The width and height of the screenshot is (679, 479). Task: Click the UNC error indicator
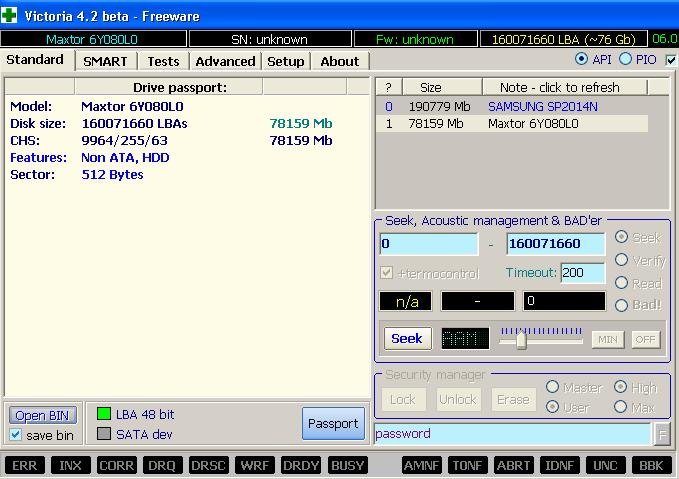click(605, 466)
